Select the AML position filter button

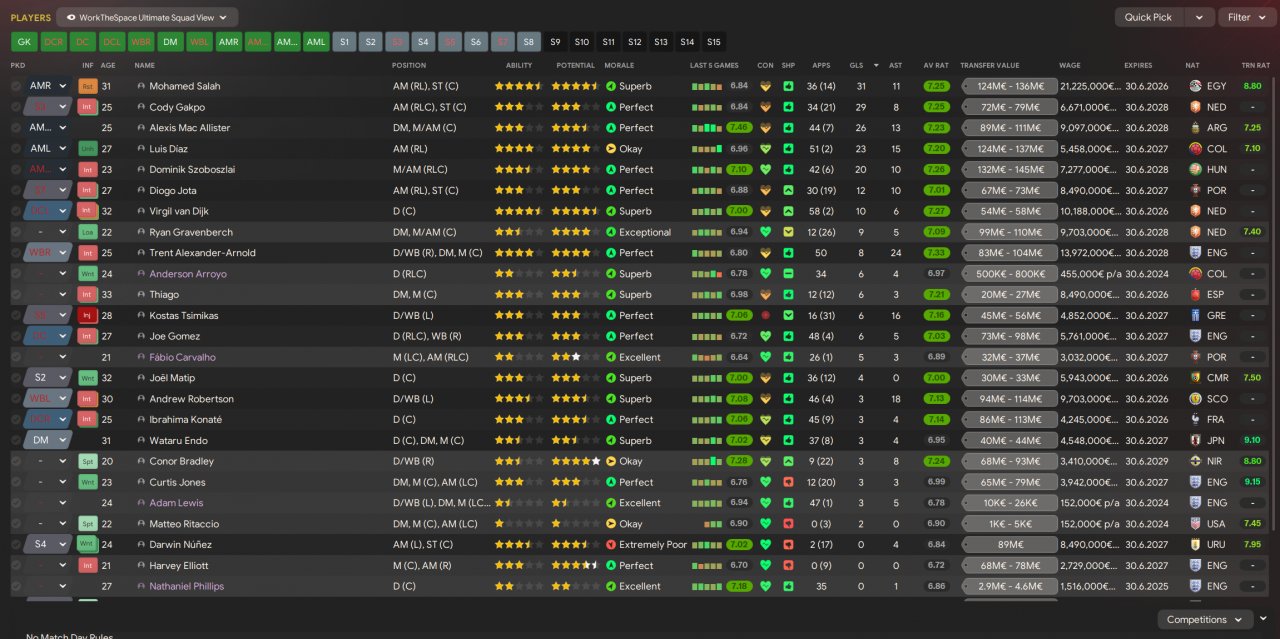coord(316,42)
